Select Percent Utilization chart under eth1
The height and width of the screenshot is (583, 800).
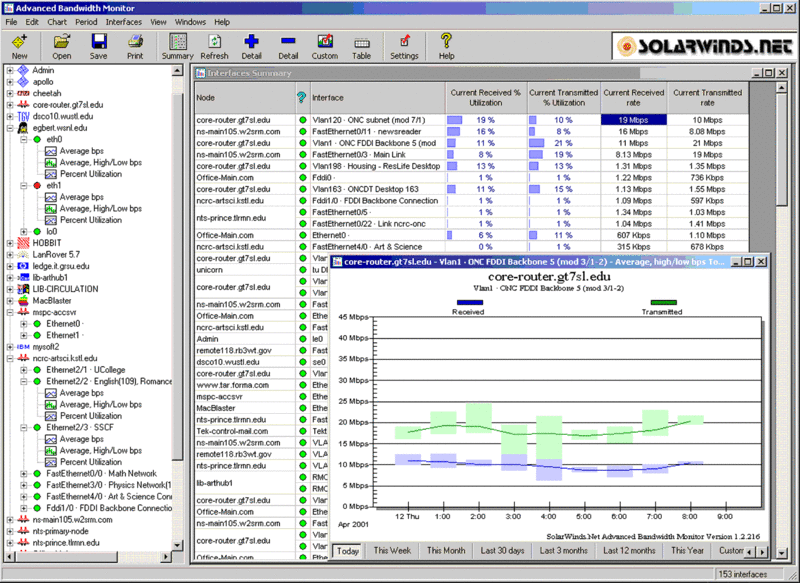point(91,220)
